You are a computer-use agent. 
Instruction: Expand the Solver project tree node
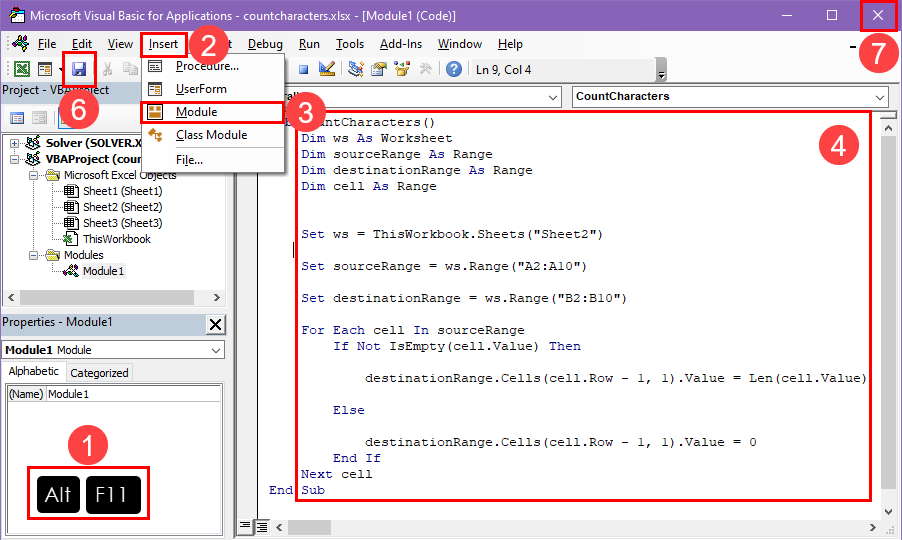(x=14, y=143)
